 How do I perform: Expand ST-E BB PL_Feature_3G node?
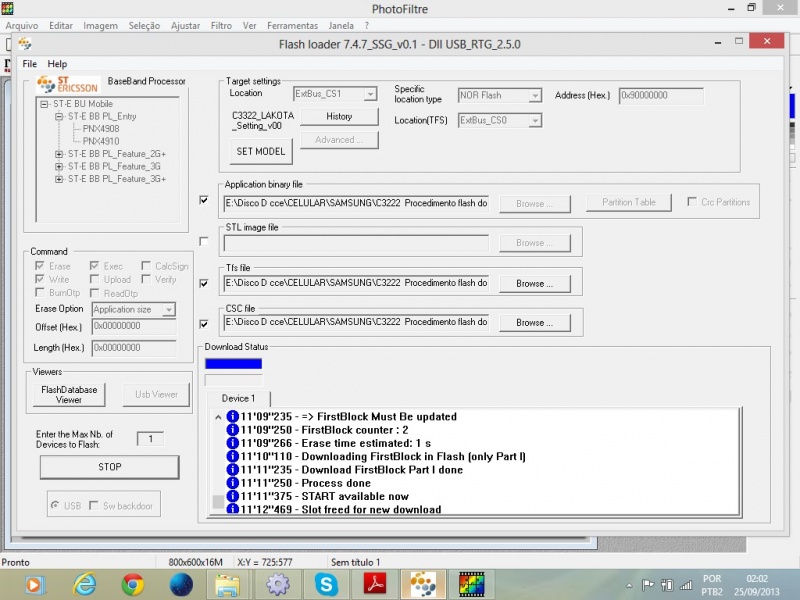click(59, 166)
